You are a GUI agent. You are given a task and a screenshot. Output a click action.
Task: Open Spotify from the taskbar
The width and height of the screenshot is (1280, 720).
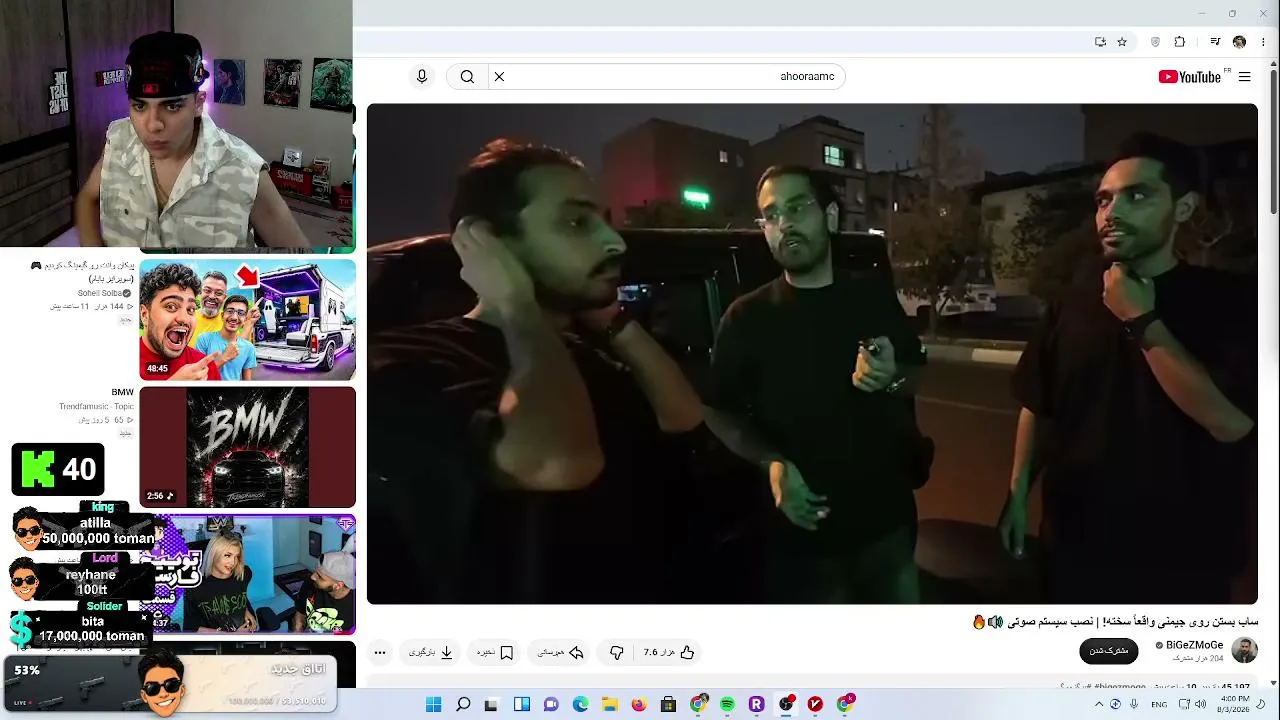(x=727, y=704)
